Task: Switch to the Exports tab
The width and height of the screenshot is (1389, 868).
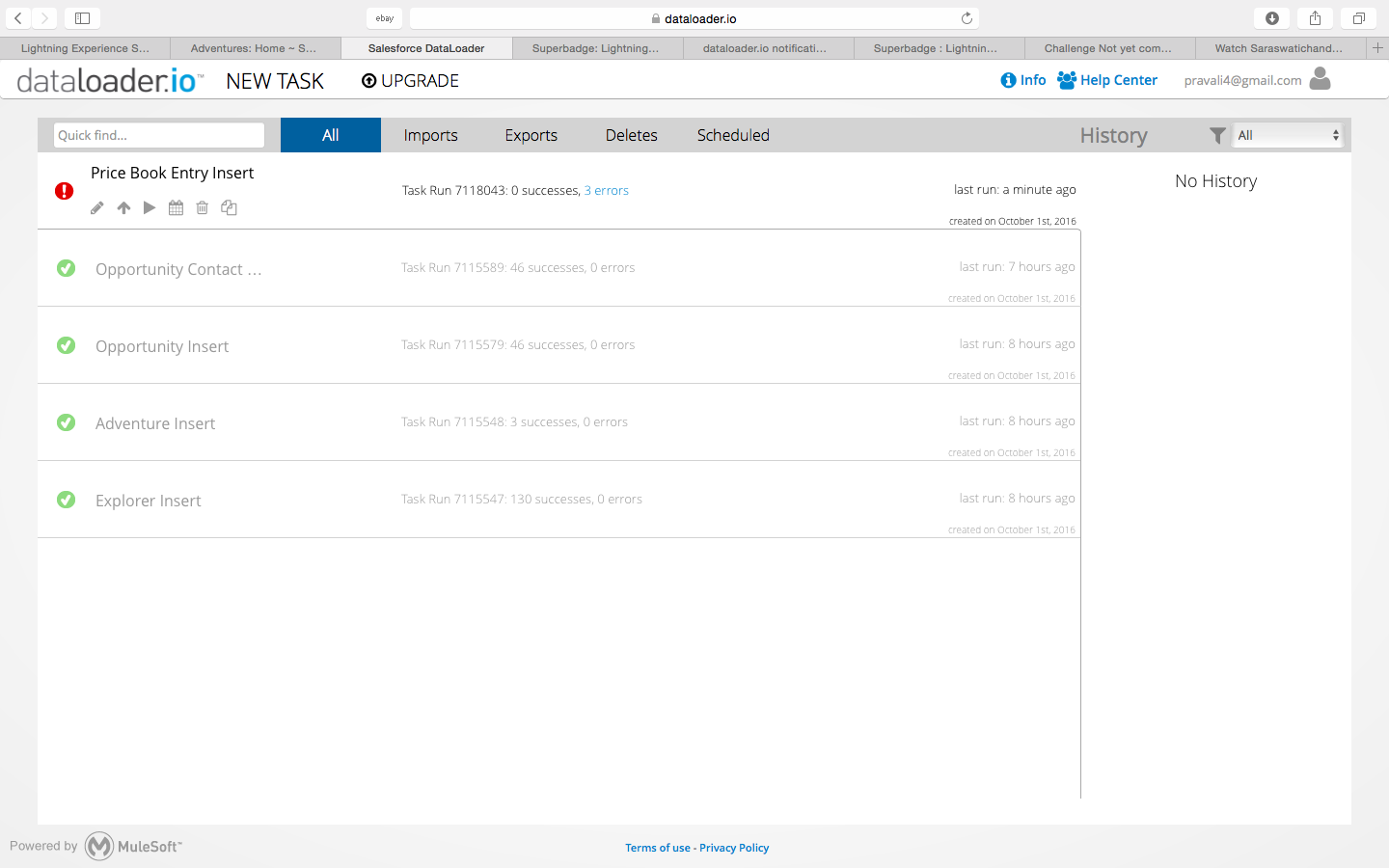Action: [x=531, y=135]
